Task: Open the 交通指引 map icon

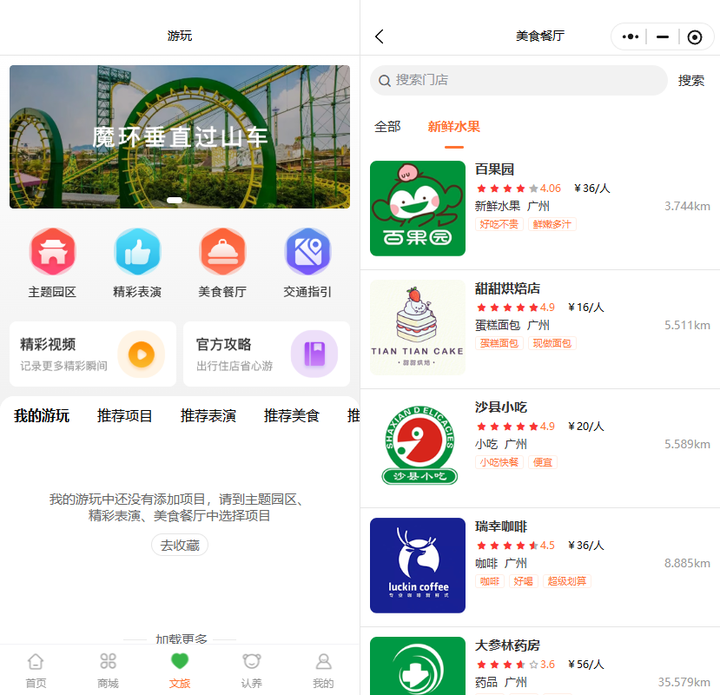Action: click(x=308, y=252)
